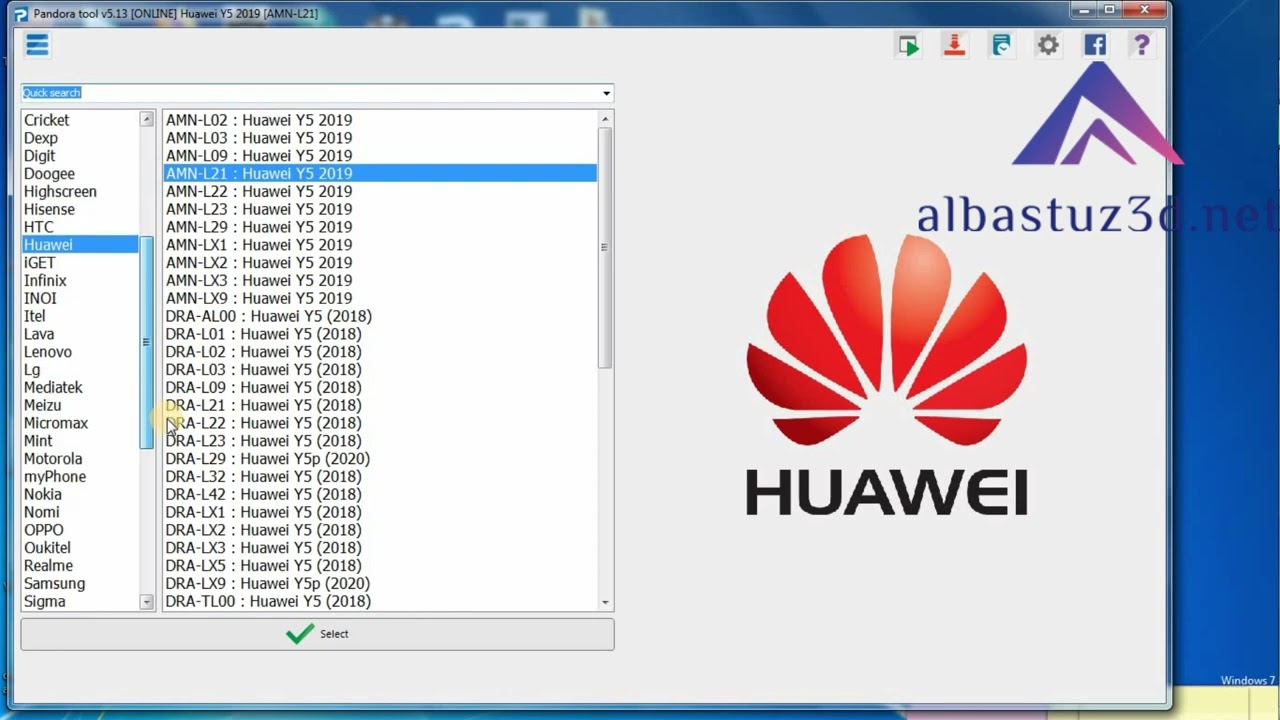The height and width of the screenshot is (720, 1280).
Task: Click the green play/run toolbar icon
Action: tap(908, 45)
